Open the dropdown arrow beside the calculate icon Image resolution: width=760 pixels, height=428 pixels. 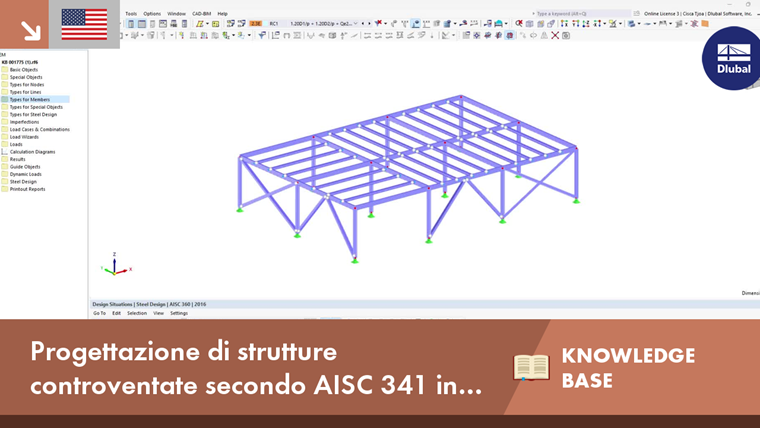[x=207, y=23]
